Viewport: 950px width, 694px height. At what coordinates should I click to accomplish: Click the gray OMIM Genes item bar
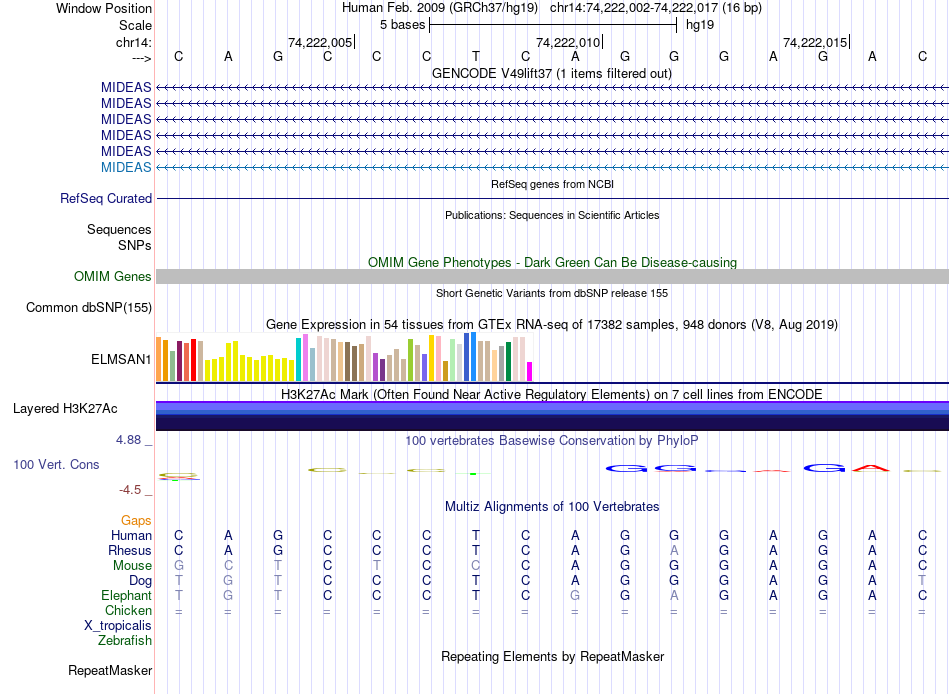(x=552, y=276)
